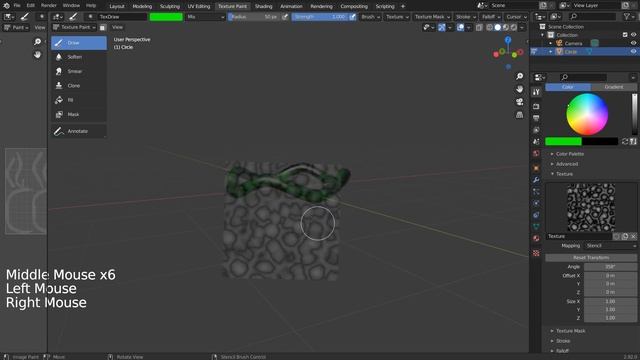Toggle viewport overlays button

(x=460, y=27)
